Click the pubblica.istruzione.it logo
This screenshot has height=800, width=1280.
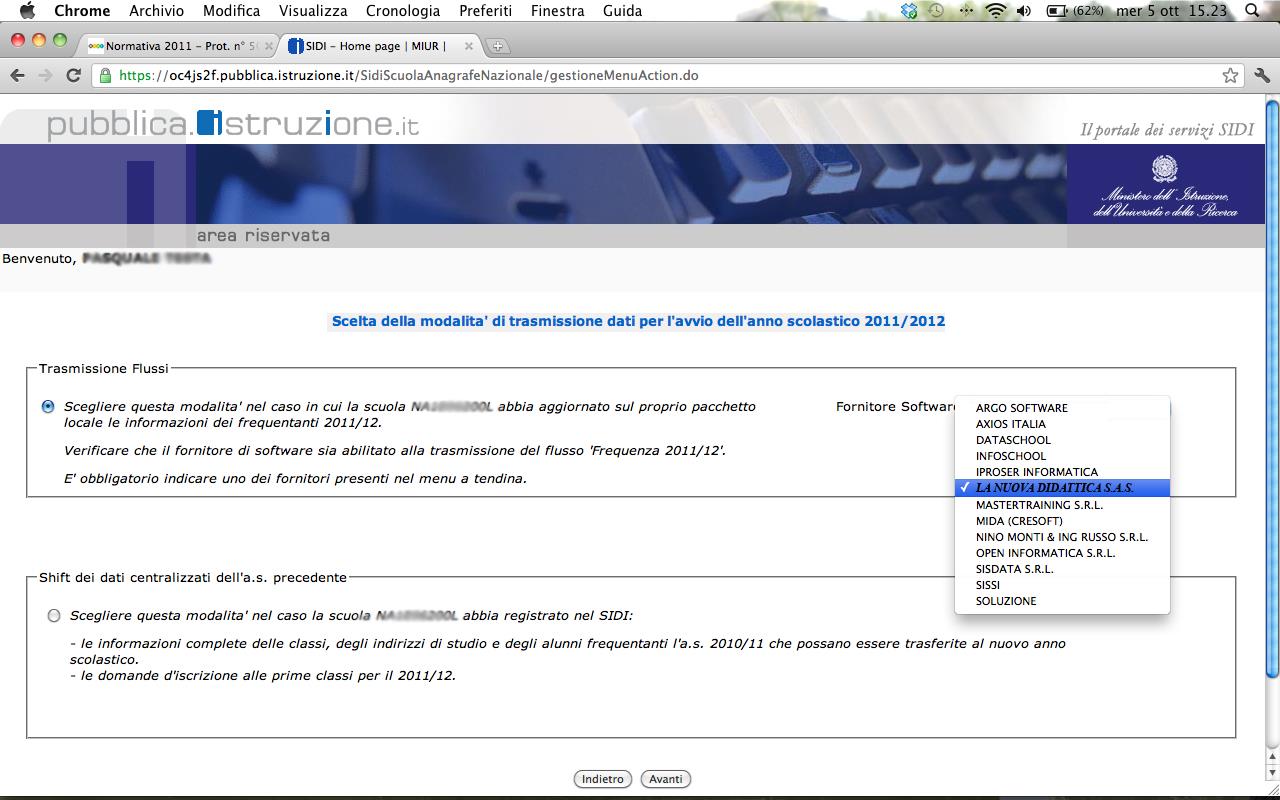pos(233,124)
